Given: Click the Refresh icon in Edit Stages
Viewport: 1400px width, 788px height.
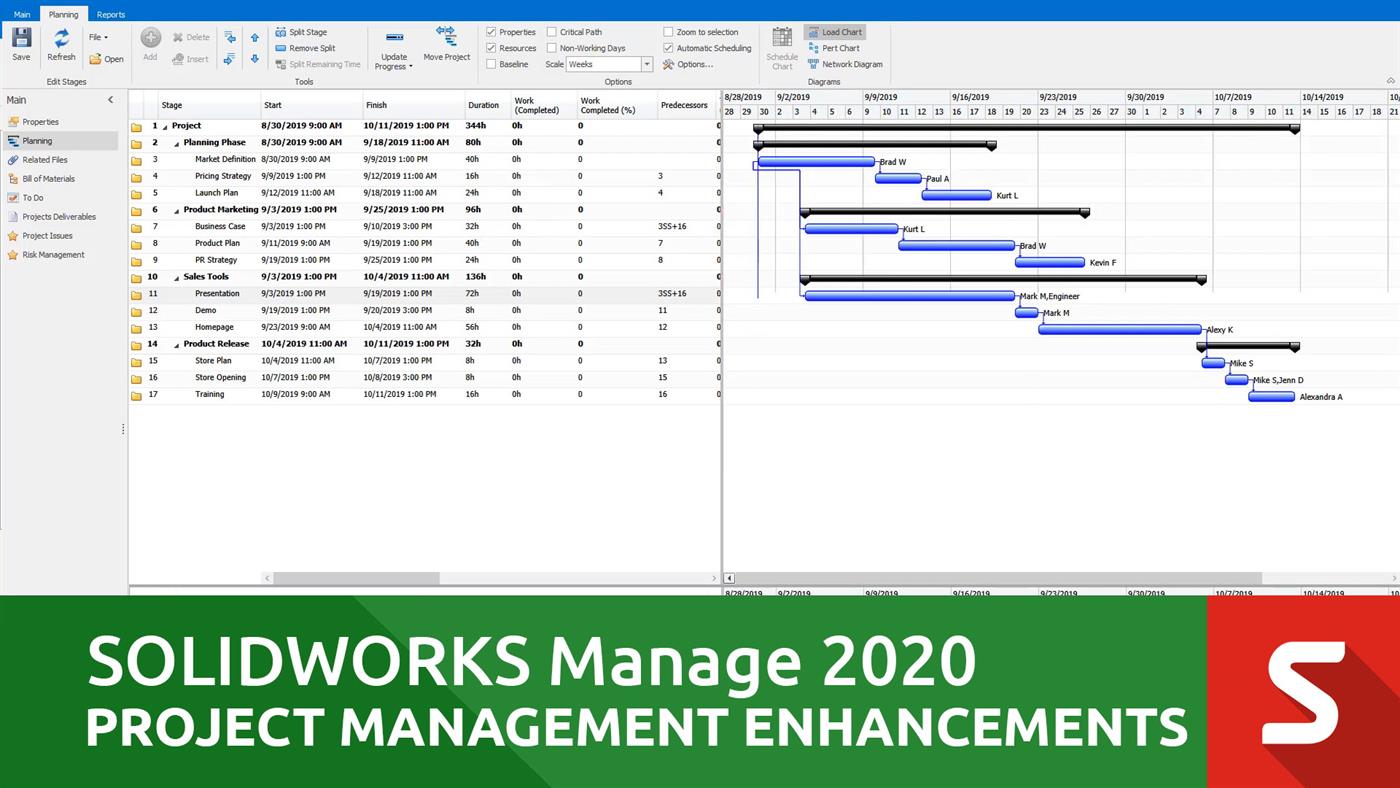Looking at the screenshot, I should [60, 38].
